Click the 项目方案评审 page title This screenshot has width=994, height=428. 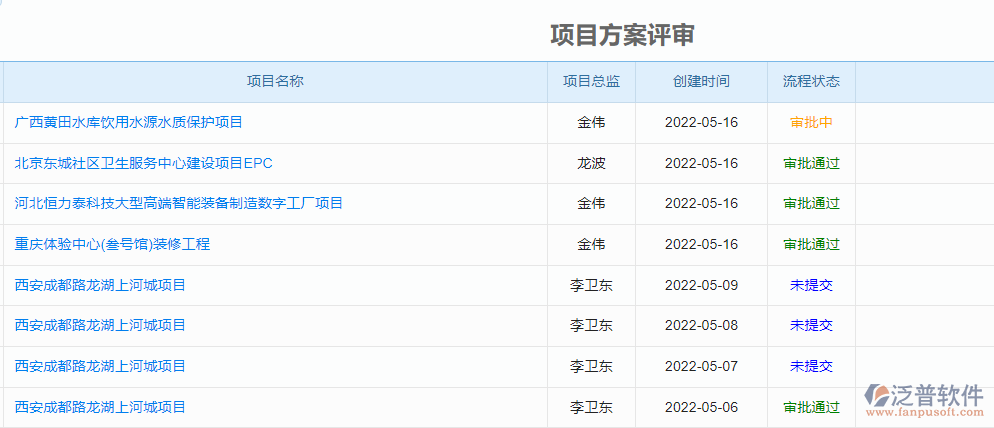[x=623, y=36]
